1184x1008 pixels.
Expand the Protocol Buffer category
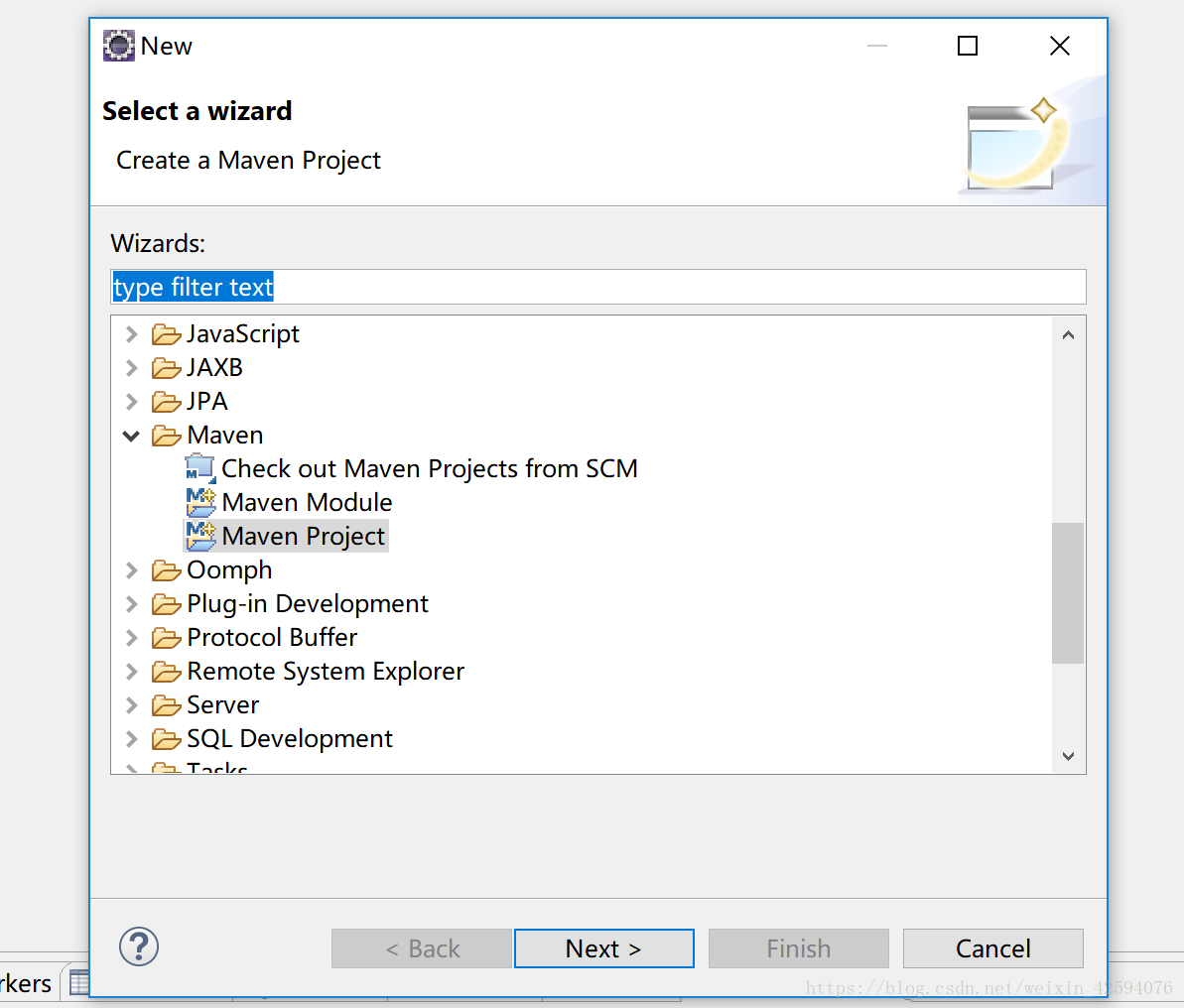point(131,638)
